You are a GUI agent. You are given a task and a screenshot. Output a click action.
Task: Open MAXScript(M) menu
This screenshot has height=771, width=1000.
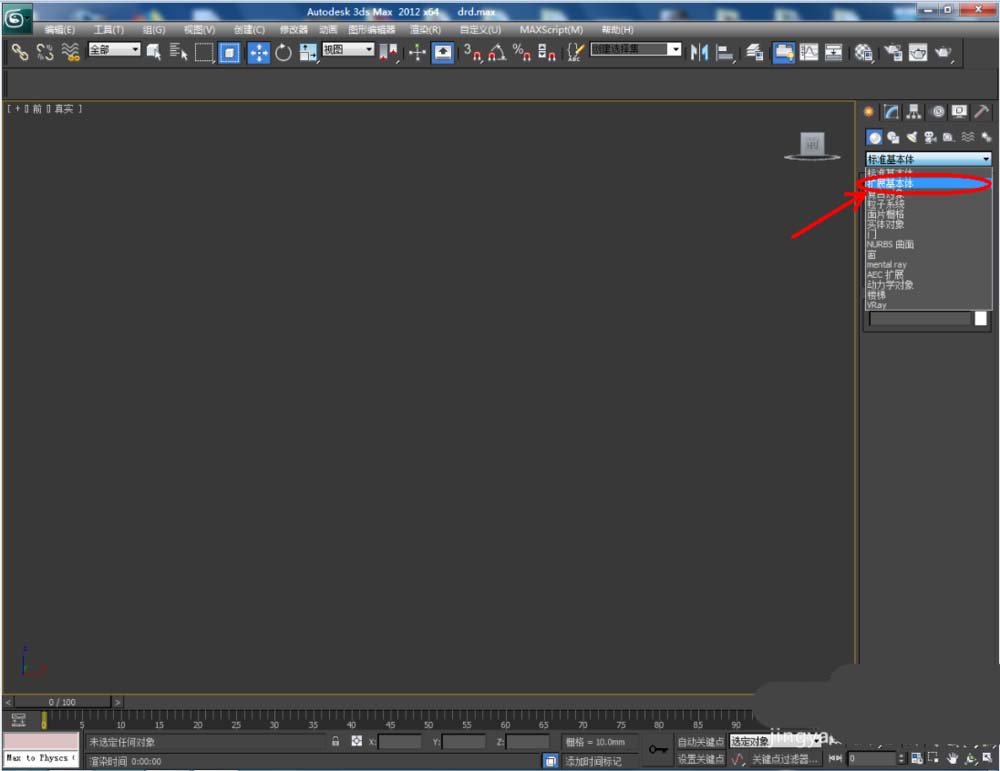[x=551, y=30]
